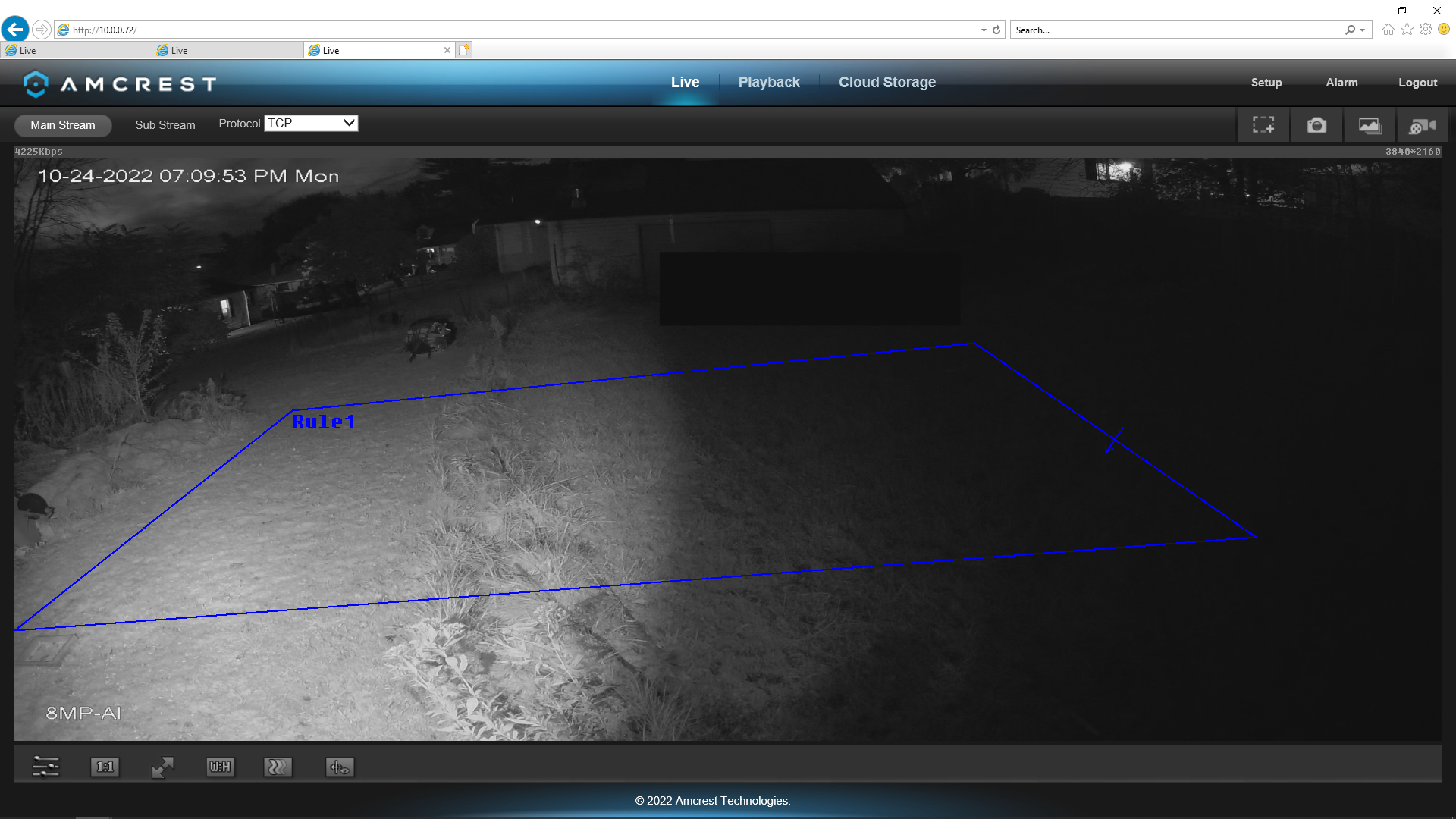Click the live video feed area
The height and width of the screenshot is (819, 1456).
pyautogui.click(x=727, y=449)
